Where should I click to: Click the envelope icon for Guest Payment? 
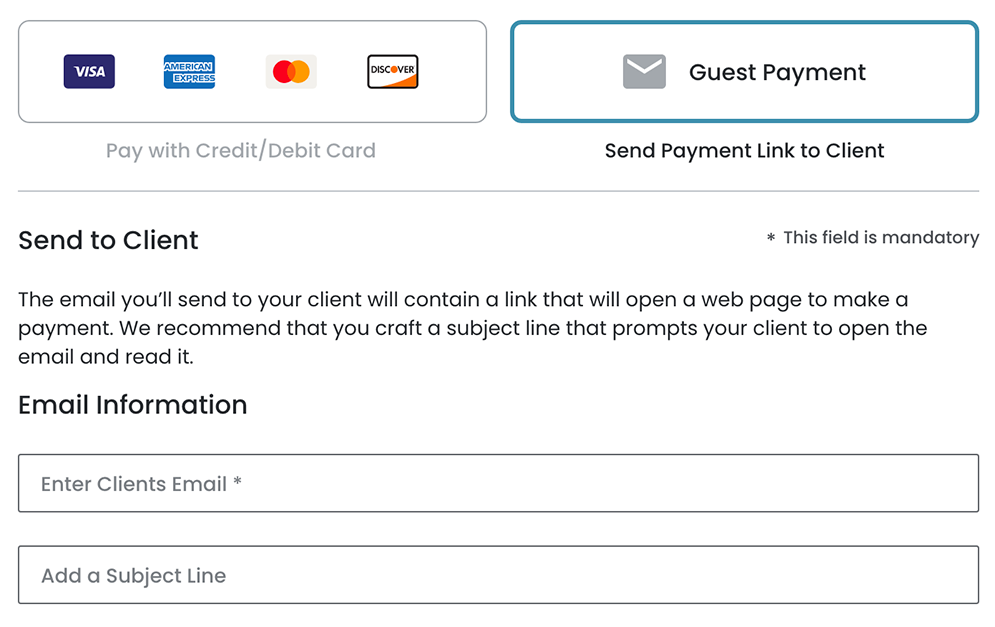click(644, 72)
